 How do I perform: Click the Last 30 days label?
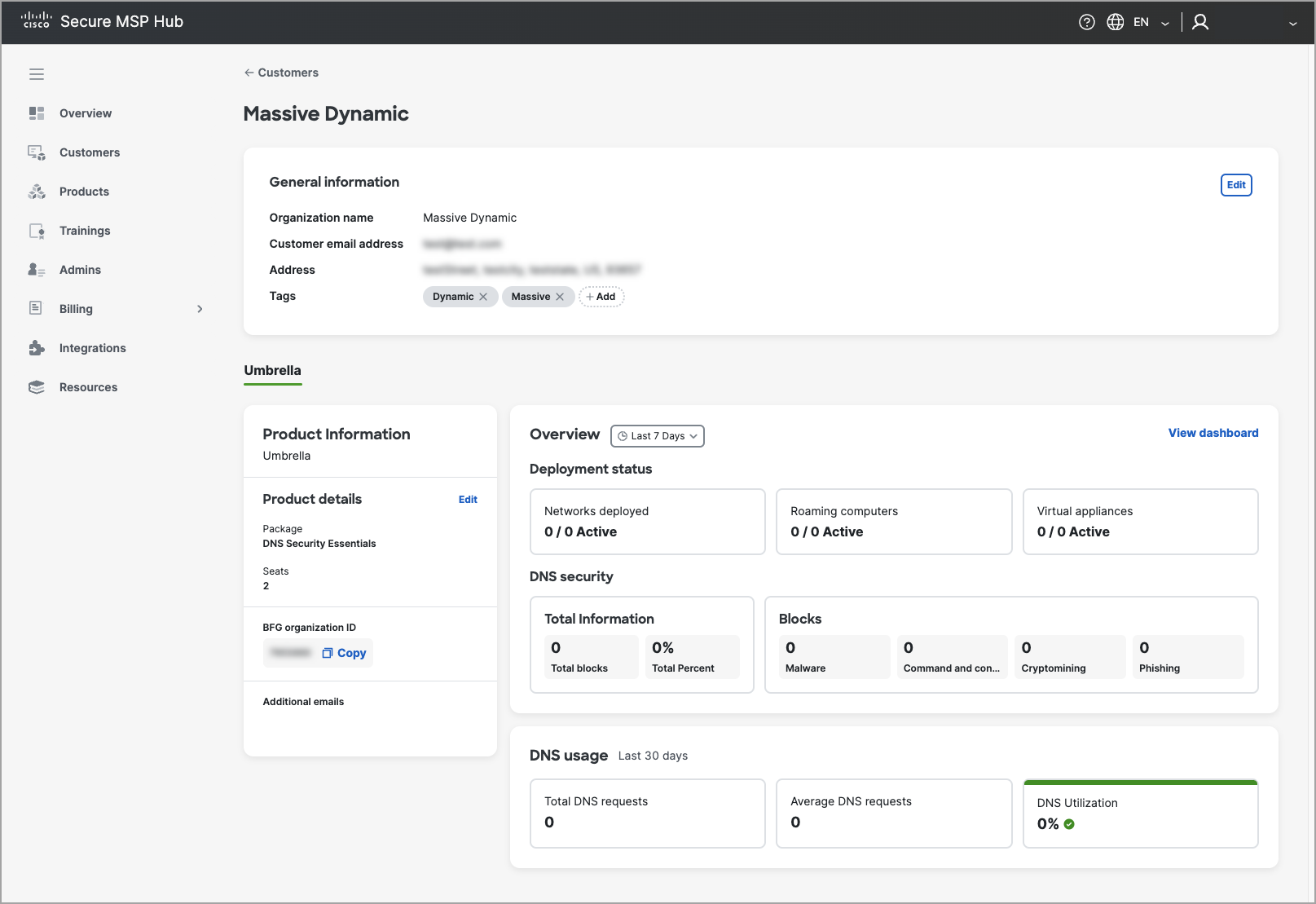653,756
